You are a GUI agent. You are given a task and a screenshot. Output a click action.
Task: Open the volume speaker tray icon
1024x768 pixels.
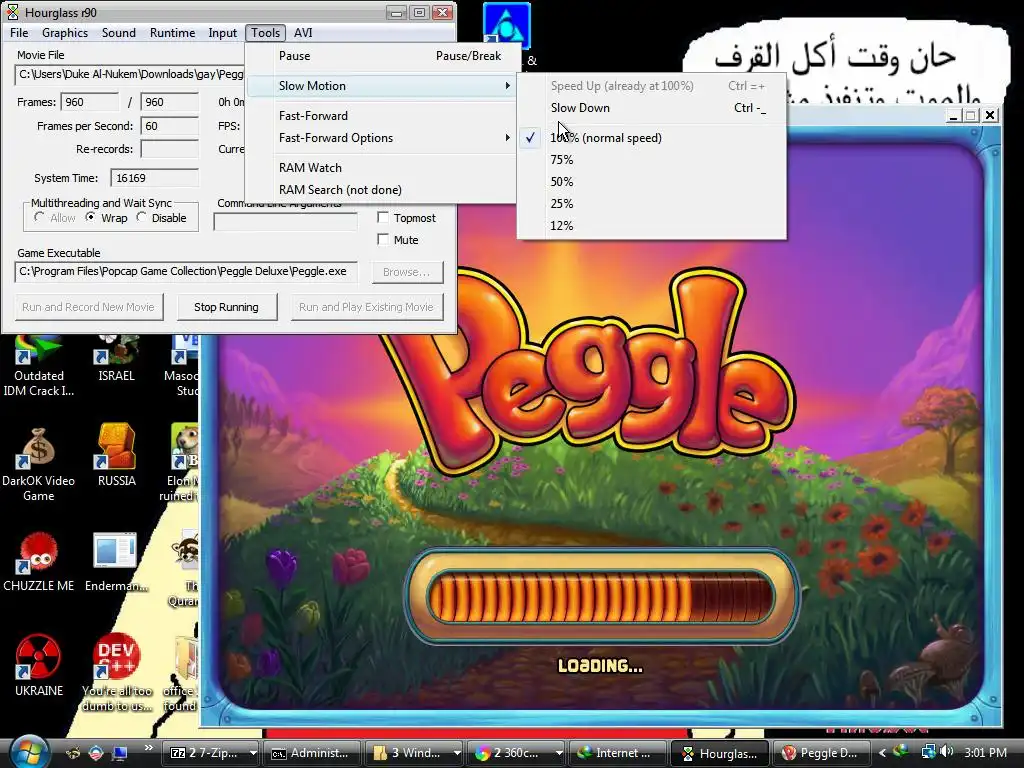point(947,752)
